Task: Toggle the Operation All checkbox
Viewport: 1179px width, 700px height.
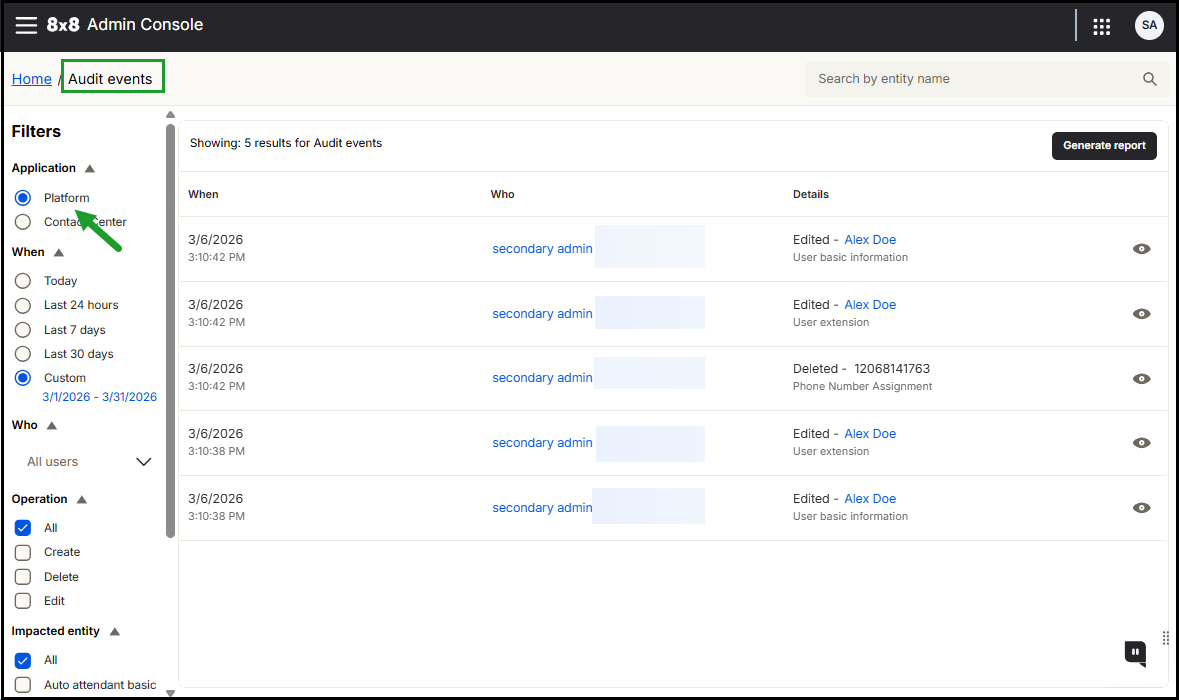Action: pyautogui.click(x=23, y=528)
